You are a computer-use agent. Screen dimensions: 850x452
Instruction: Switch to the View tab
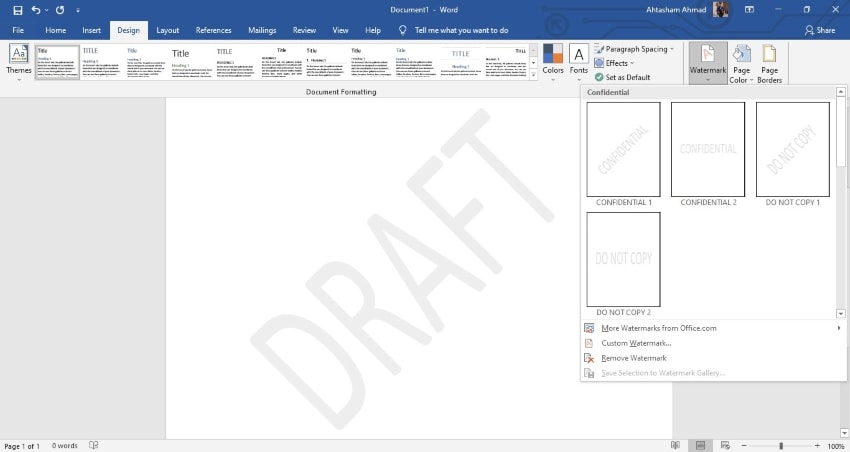click(340, 30)
